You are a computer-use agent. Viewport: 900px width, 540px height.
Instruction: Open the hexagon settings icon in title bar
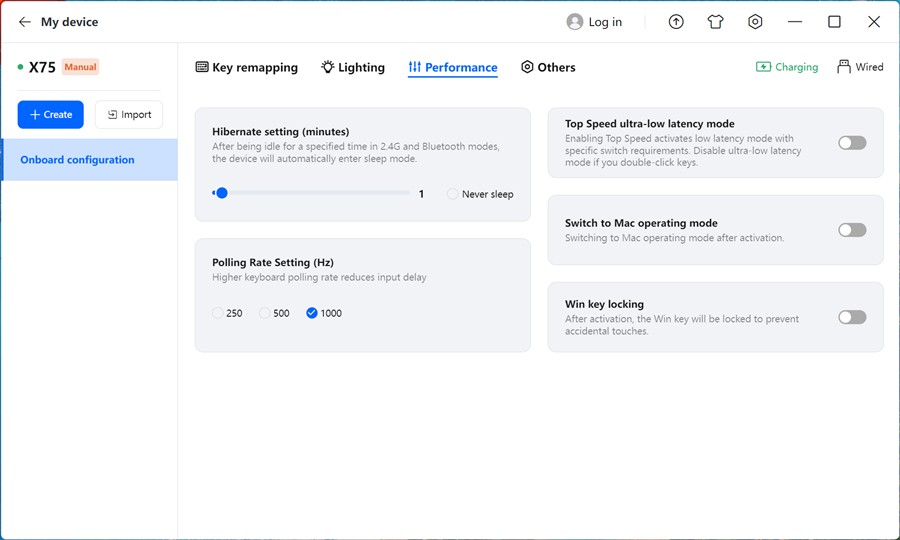pyautogui.click(x=755, y=22)
